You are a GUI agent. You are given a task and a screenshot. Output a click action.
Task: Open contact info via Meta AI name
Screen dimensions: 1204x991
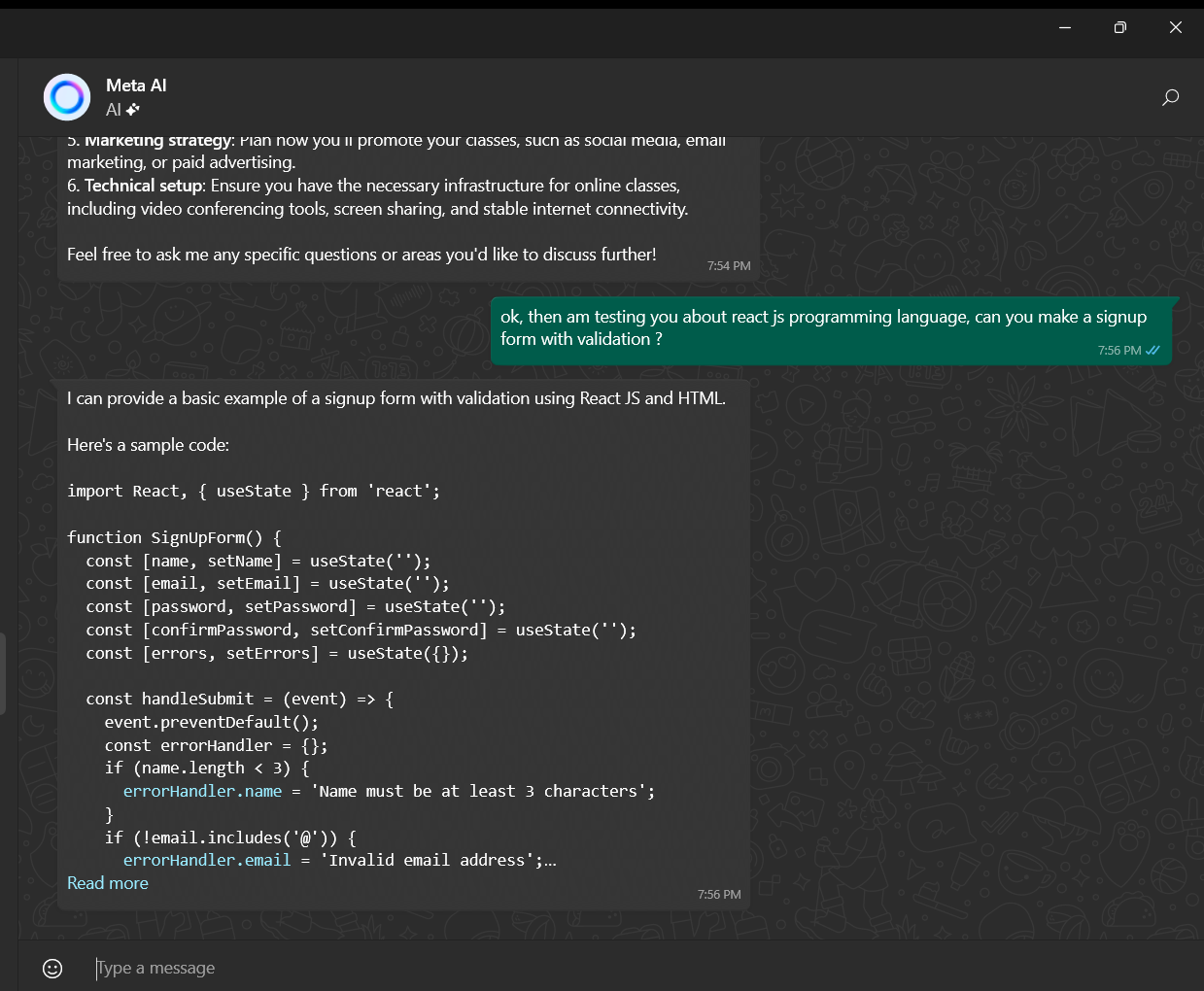[136, 85]
